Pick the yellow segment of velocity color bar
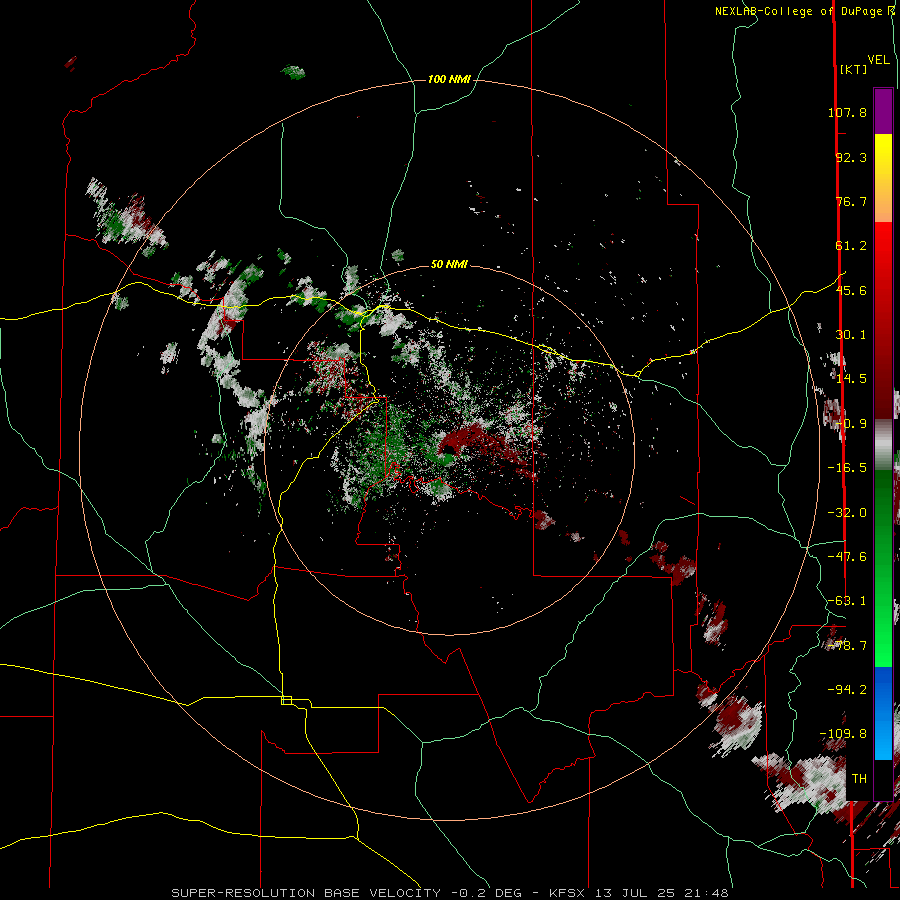The width and height of the screenshot is (900, 900). [883, 158]
